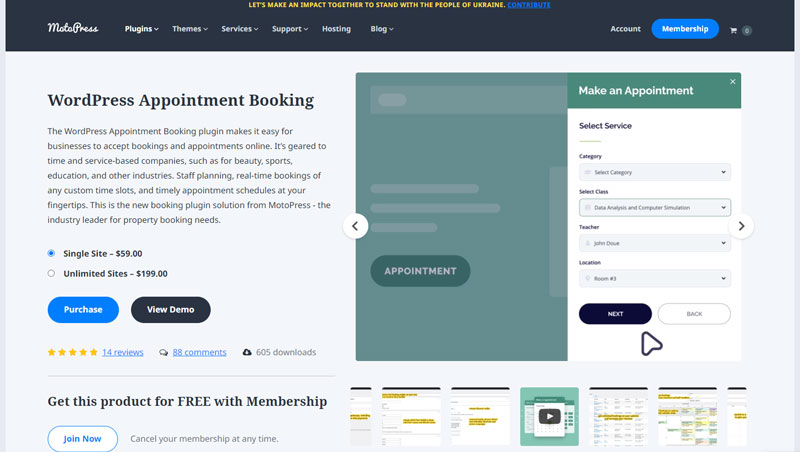Show previous slide with left arrow

click(356, 226)
